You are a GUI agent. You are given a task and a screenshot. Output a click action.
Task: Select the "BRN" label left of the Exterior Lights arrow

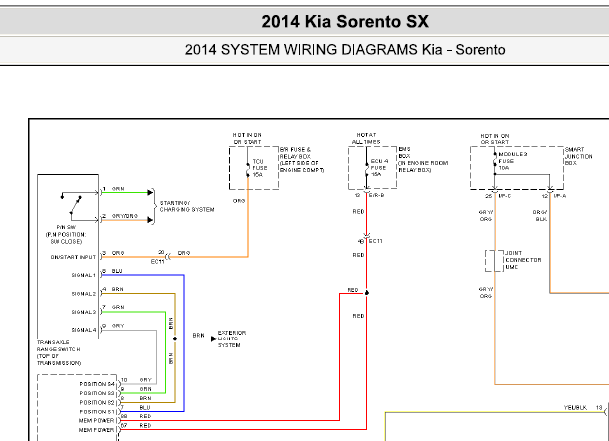coord(198,335)
